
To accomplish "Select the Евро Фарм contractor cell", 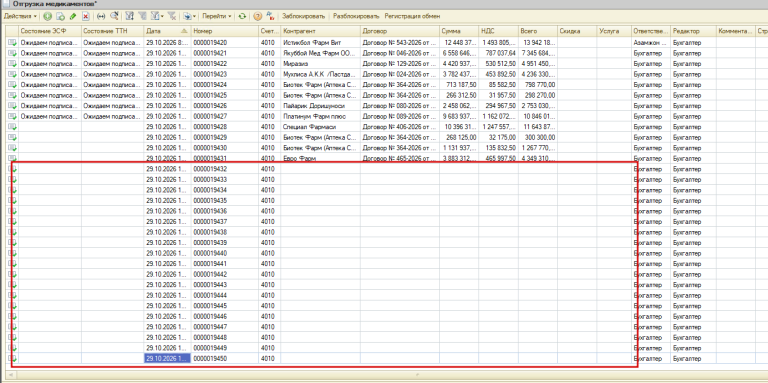I will [320, 158].
